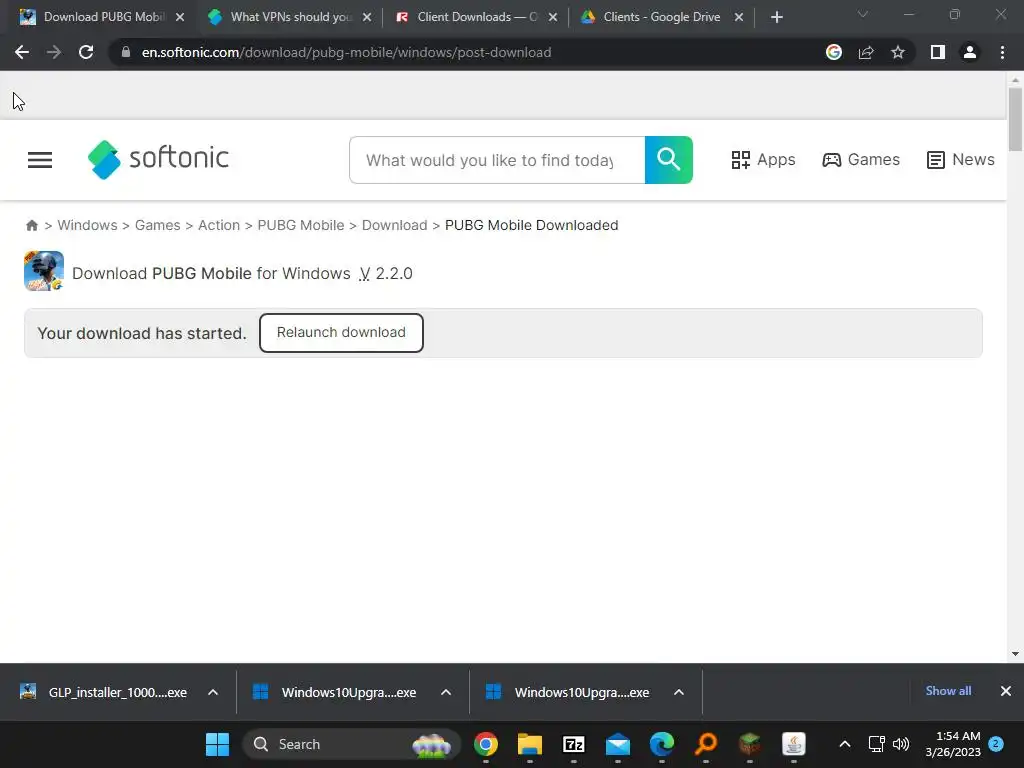Click Games breadcrumb link
The width and height of the screenshot is (1024, 768).
click(x=157, y=225)
